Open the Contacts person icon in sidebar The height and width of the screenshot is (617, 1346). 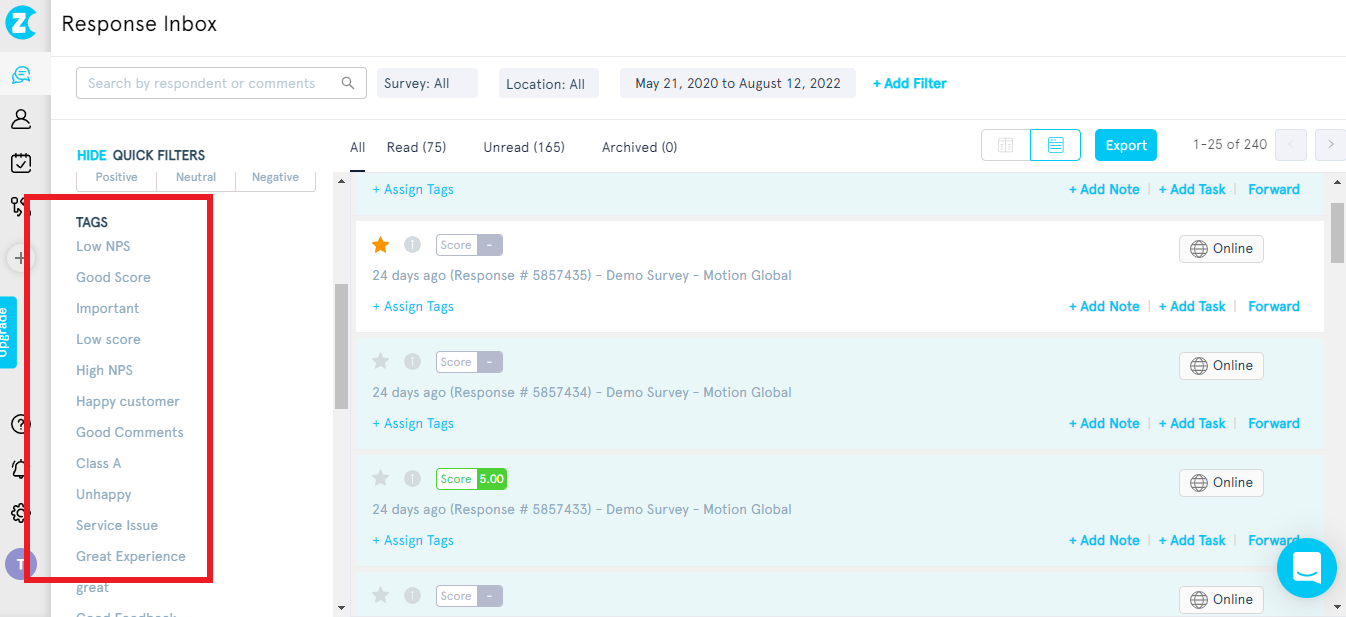20,119
